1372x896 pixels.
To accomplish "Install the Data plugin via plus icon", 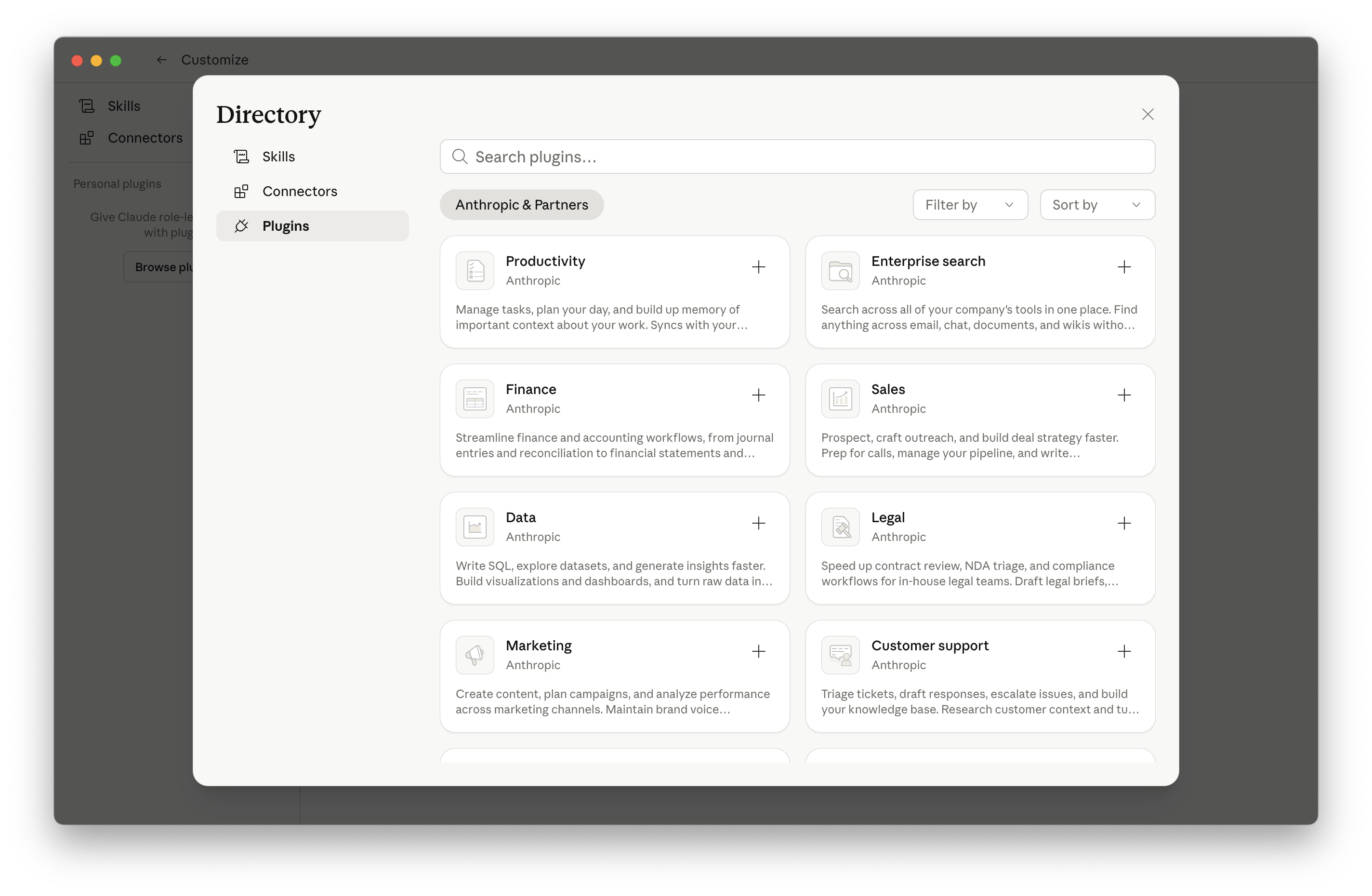I will [x=758, y=523].
